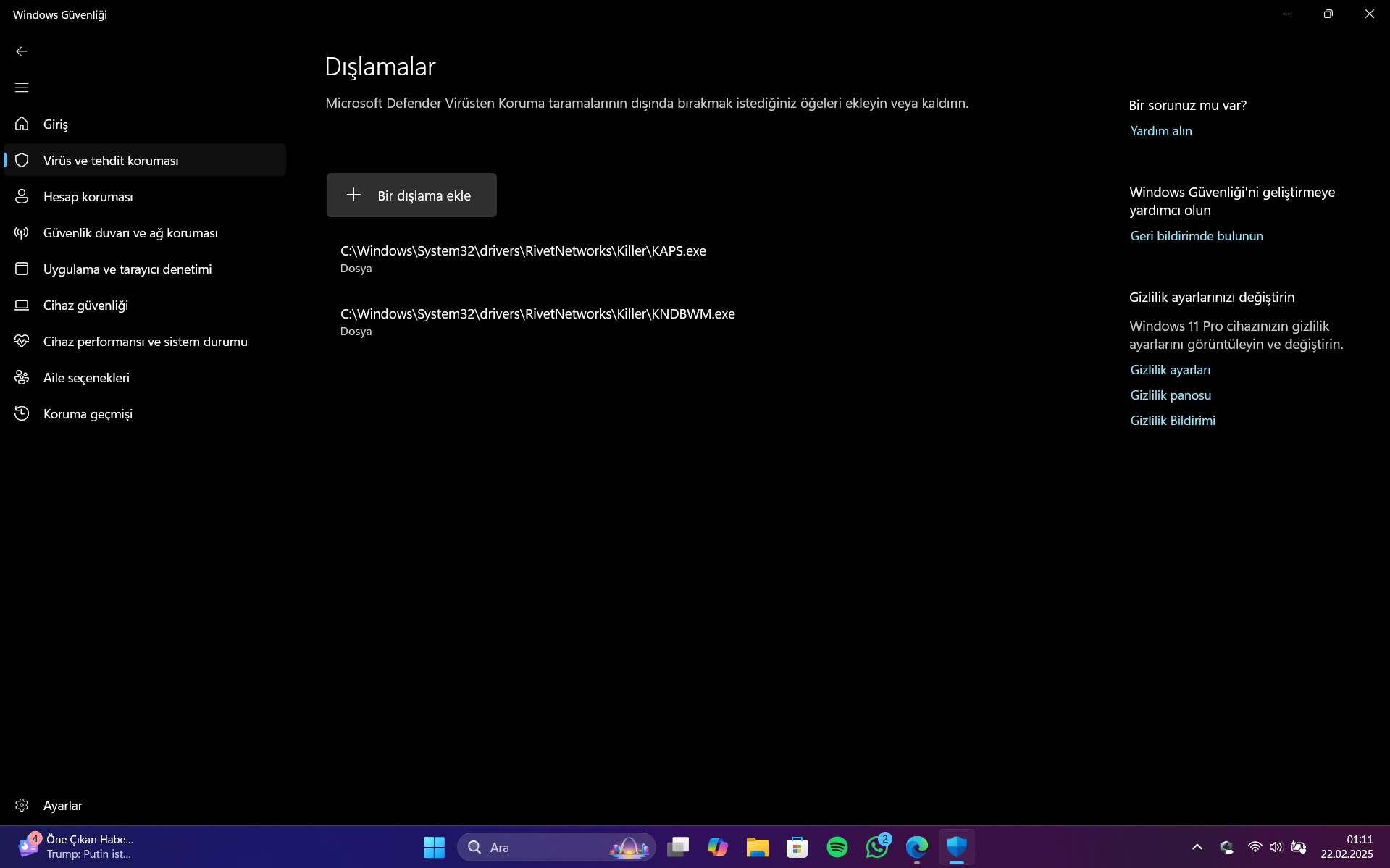Click Windows Security taskbar icon
Image resolution: width=1390 pixels, height=868 pixels.
pos(957,847)
